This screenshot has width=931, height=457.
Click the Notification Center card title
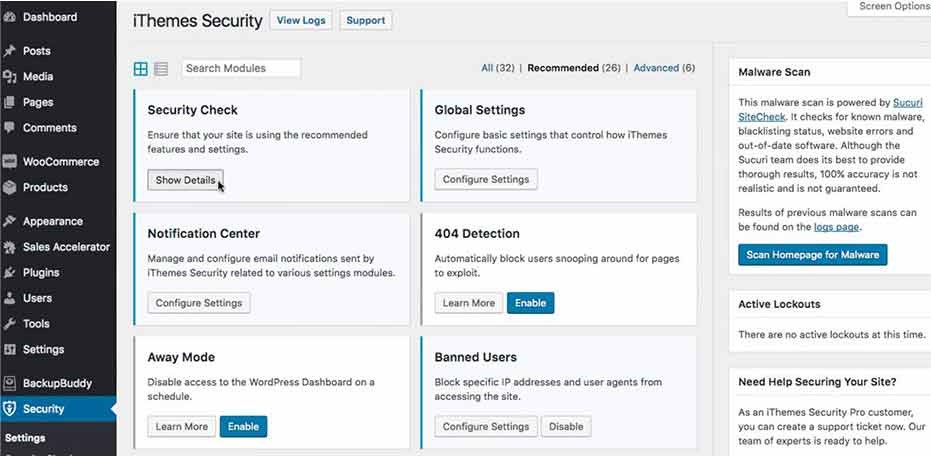[204, 233]
